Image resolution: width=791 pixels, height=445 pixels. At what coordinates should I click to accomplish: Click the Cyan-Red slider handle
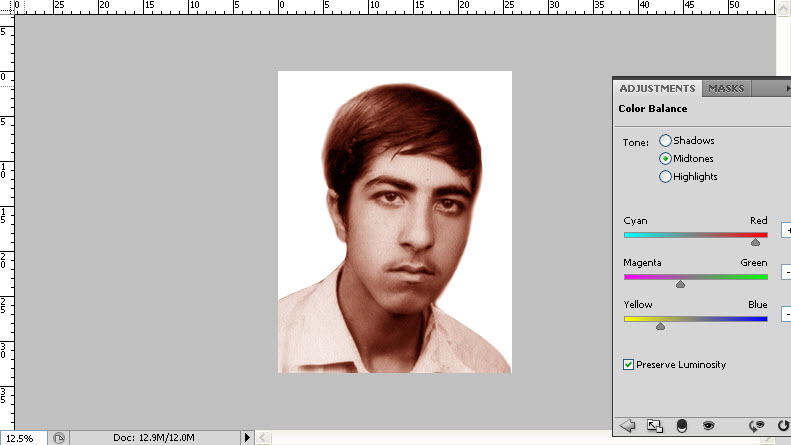[755, 243]
